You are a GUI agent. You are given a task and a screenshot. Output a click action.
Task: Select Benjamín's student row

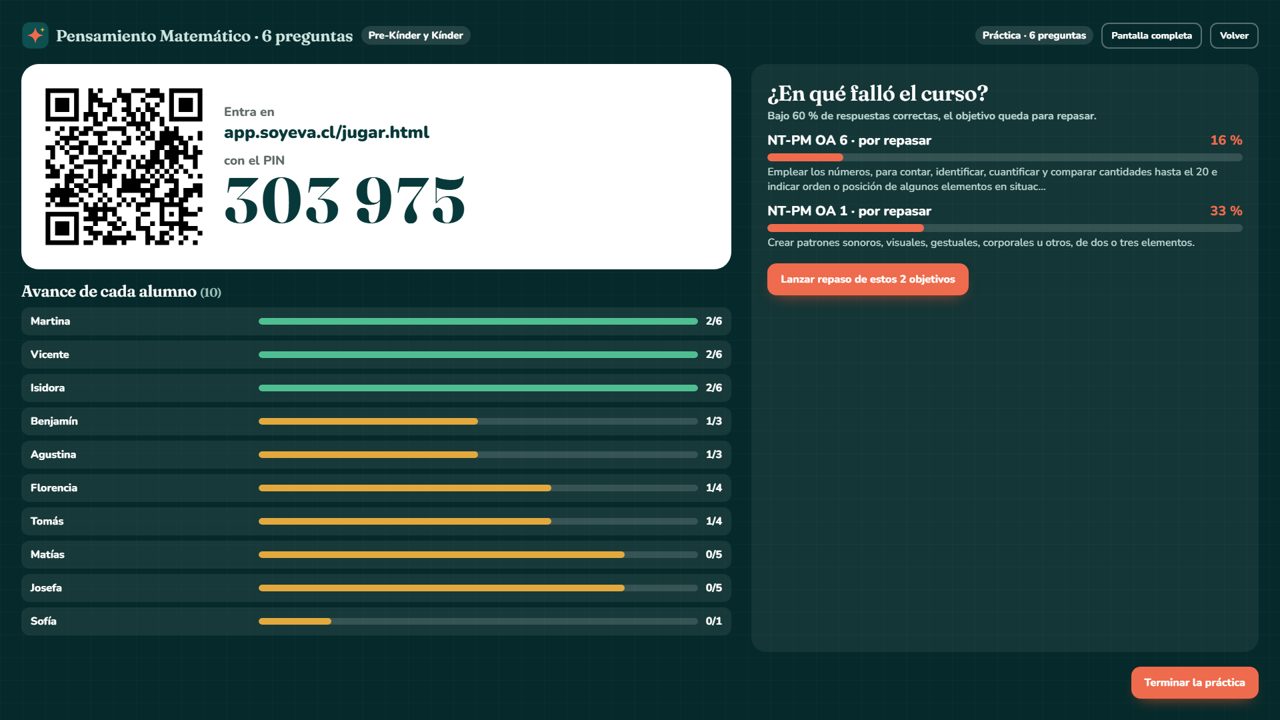(x=376, y=421)
